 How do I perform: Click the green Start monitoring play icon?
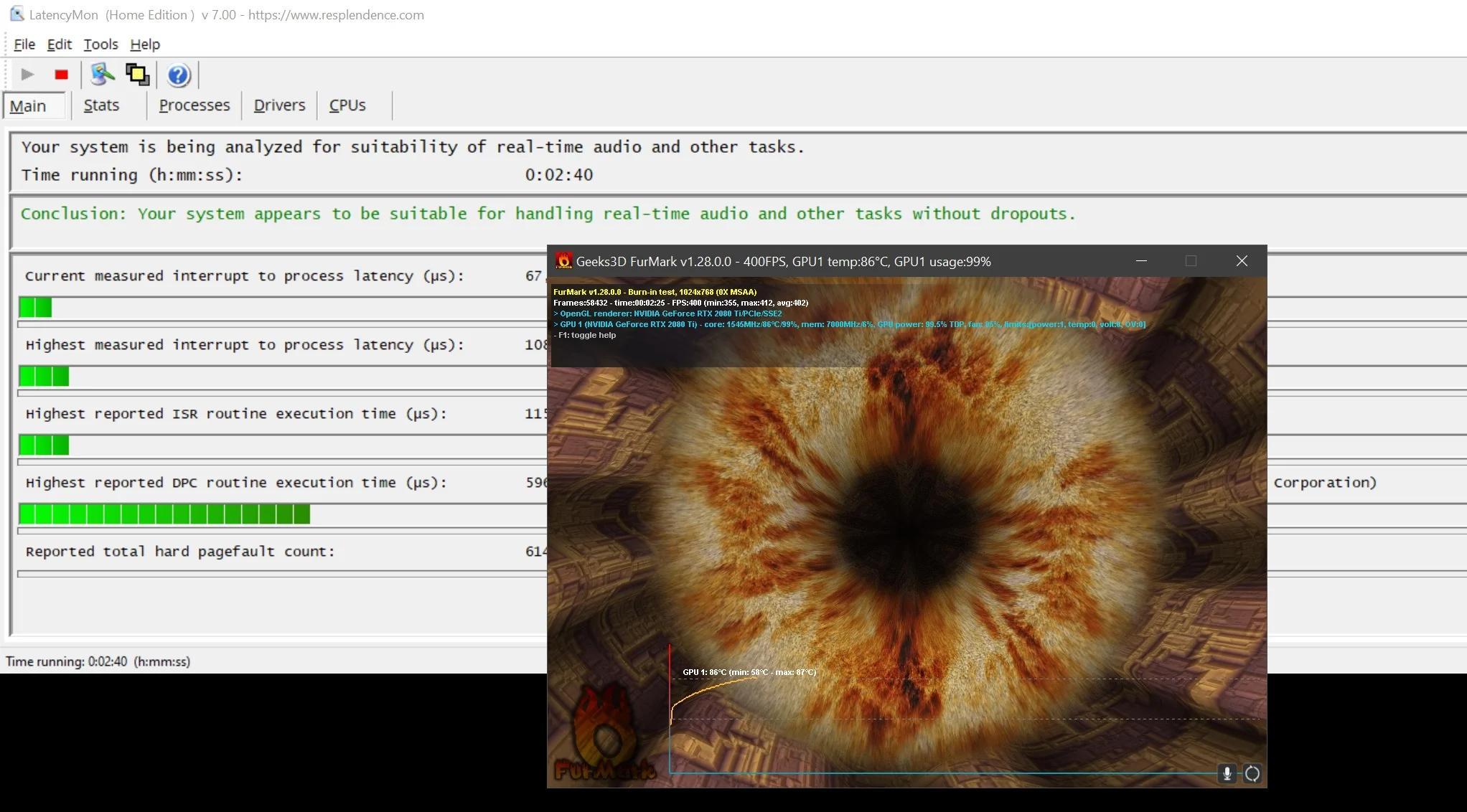point(28,75)
